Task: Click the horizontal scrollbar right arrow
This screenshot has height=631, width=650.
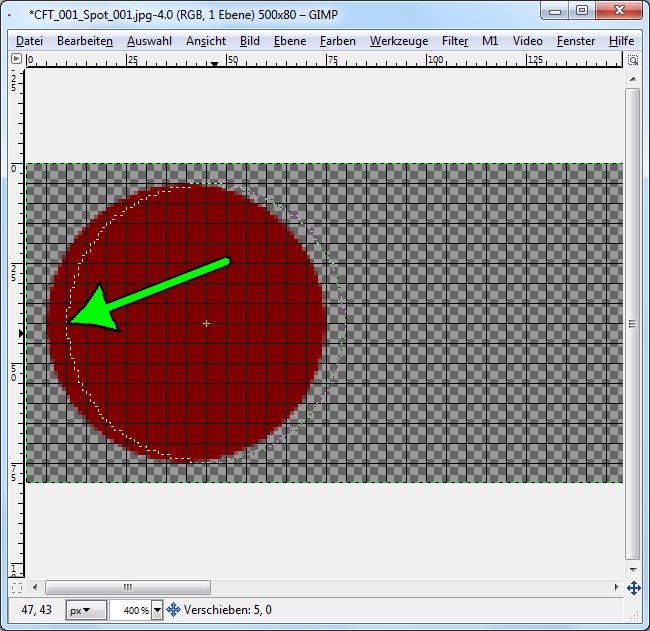Action: (616, 587)
